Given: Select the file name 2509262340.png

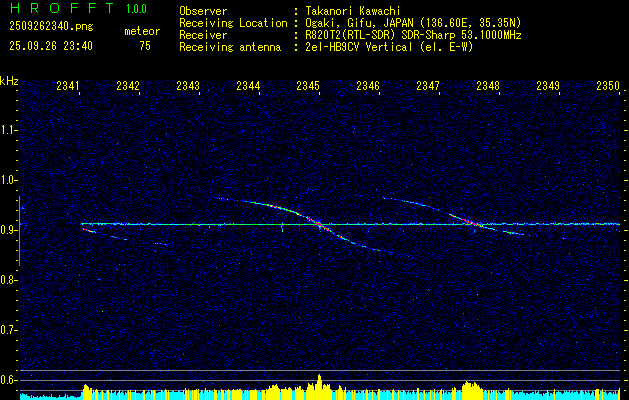Looking at the screenshot, I should tap(51, 27).
